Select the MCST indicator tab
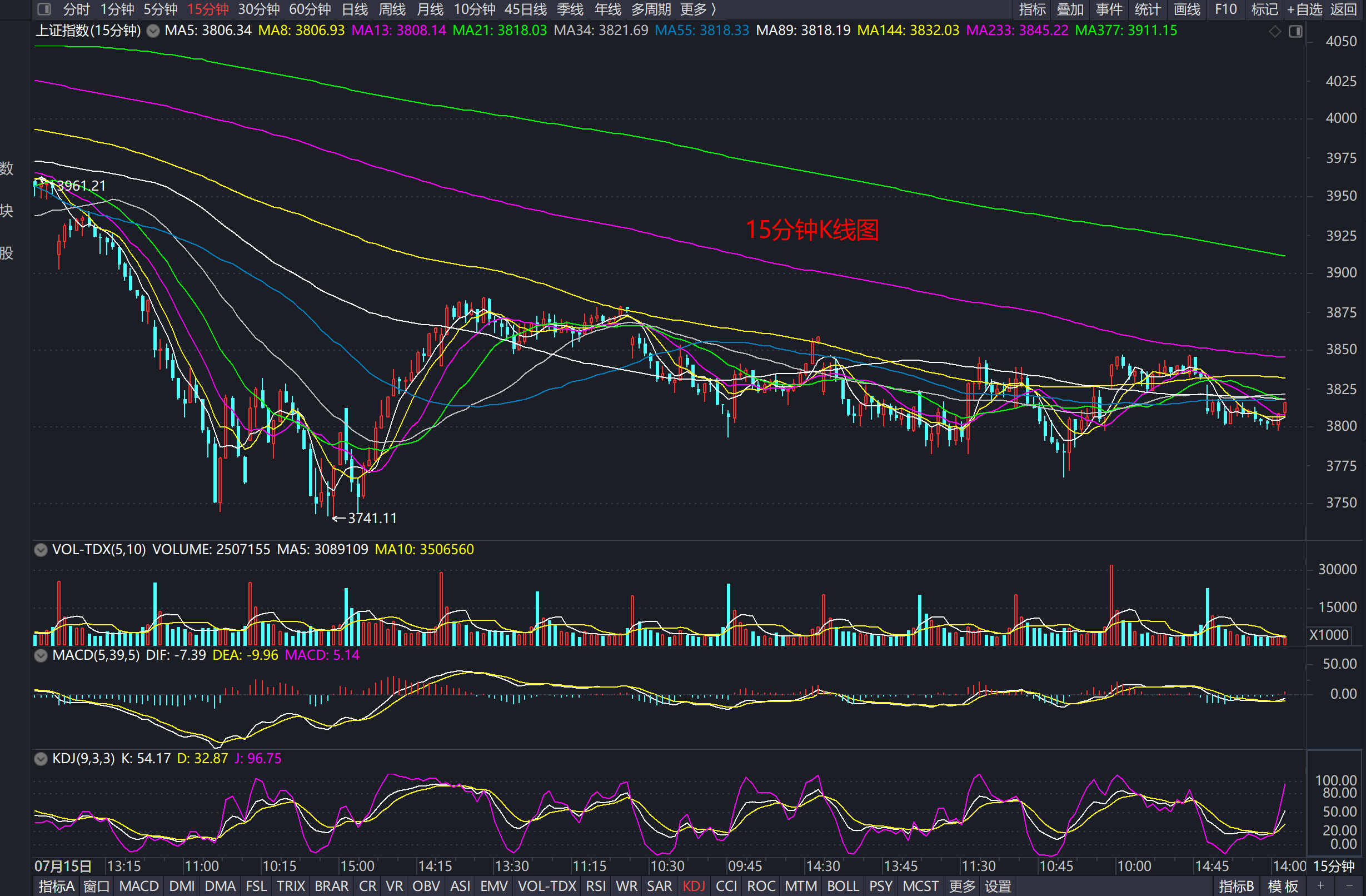1366x896 pixels. [921, 886]
